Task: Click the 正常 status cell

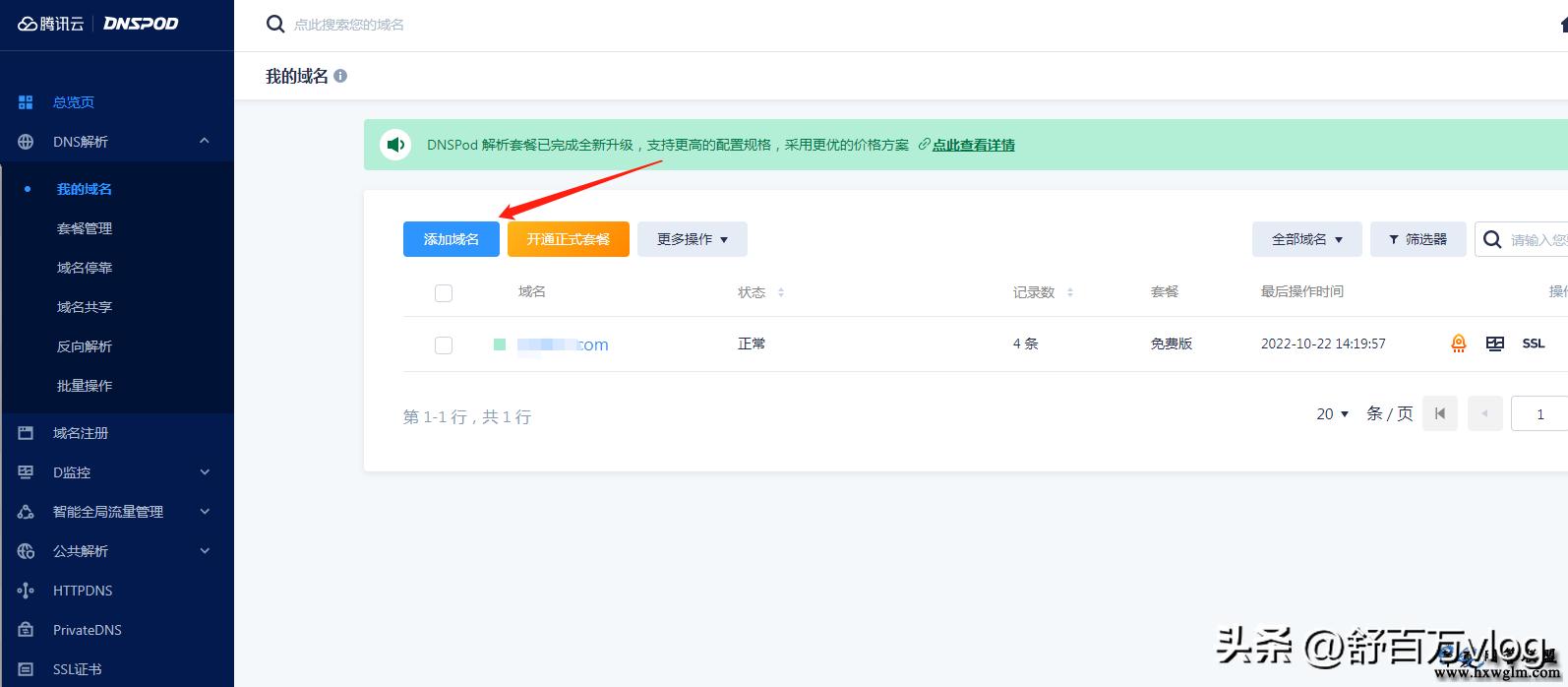Action: click(752, 343)
